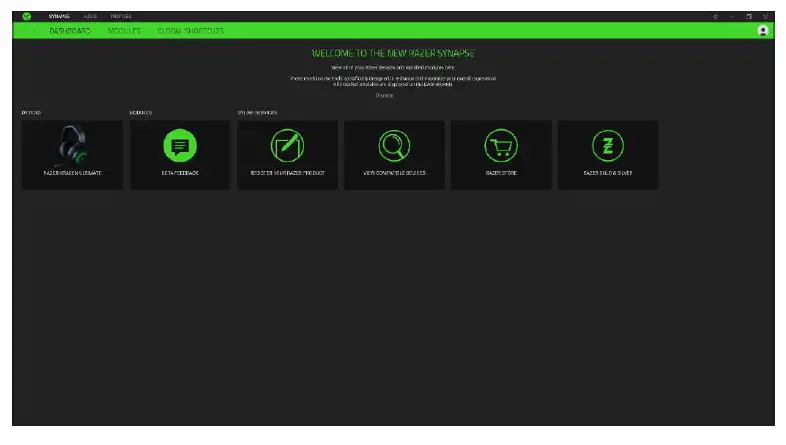Click the Modules section heading above Beta Feedback

point(140,113)
